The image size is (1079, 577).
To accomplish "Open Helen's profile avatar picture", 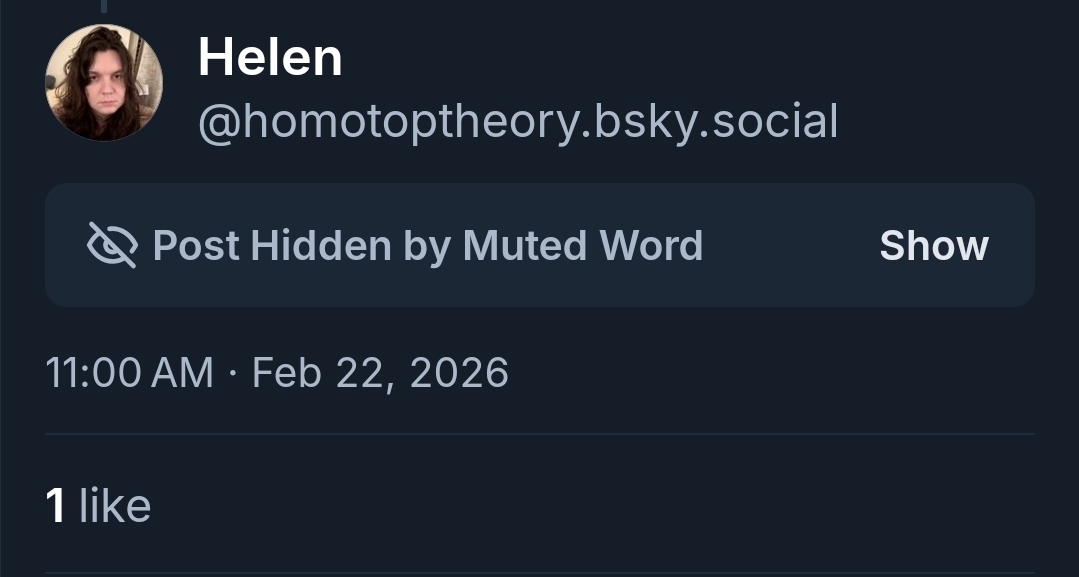I will point(104,82).
